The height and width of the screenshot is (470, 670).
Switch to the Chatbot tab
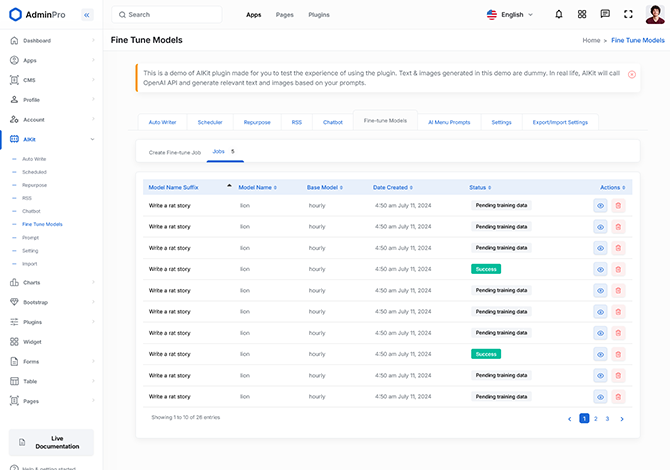pos(332,122)
